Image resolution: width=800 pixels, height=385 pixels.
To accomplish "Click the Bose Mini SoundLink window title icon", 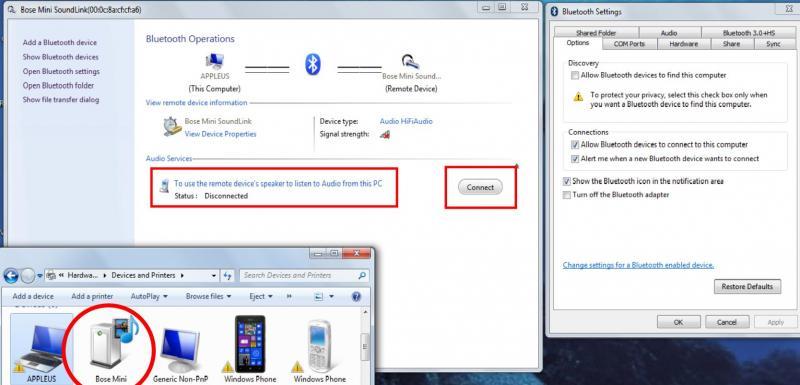I will pos(12,10).
